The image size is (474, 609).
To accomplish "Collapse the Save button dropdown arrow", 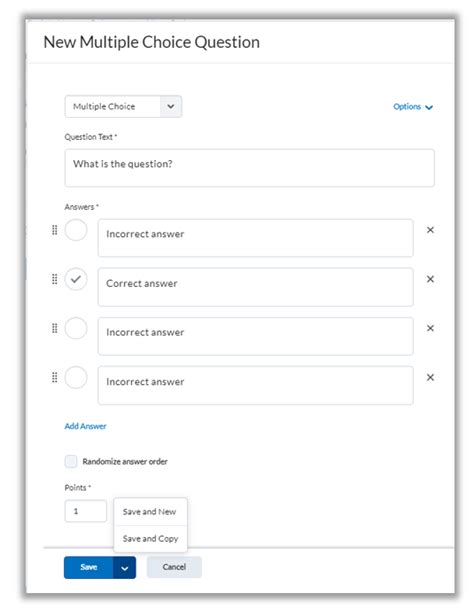I will (124, 567).
